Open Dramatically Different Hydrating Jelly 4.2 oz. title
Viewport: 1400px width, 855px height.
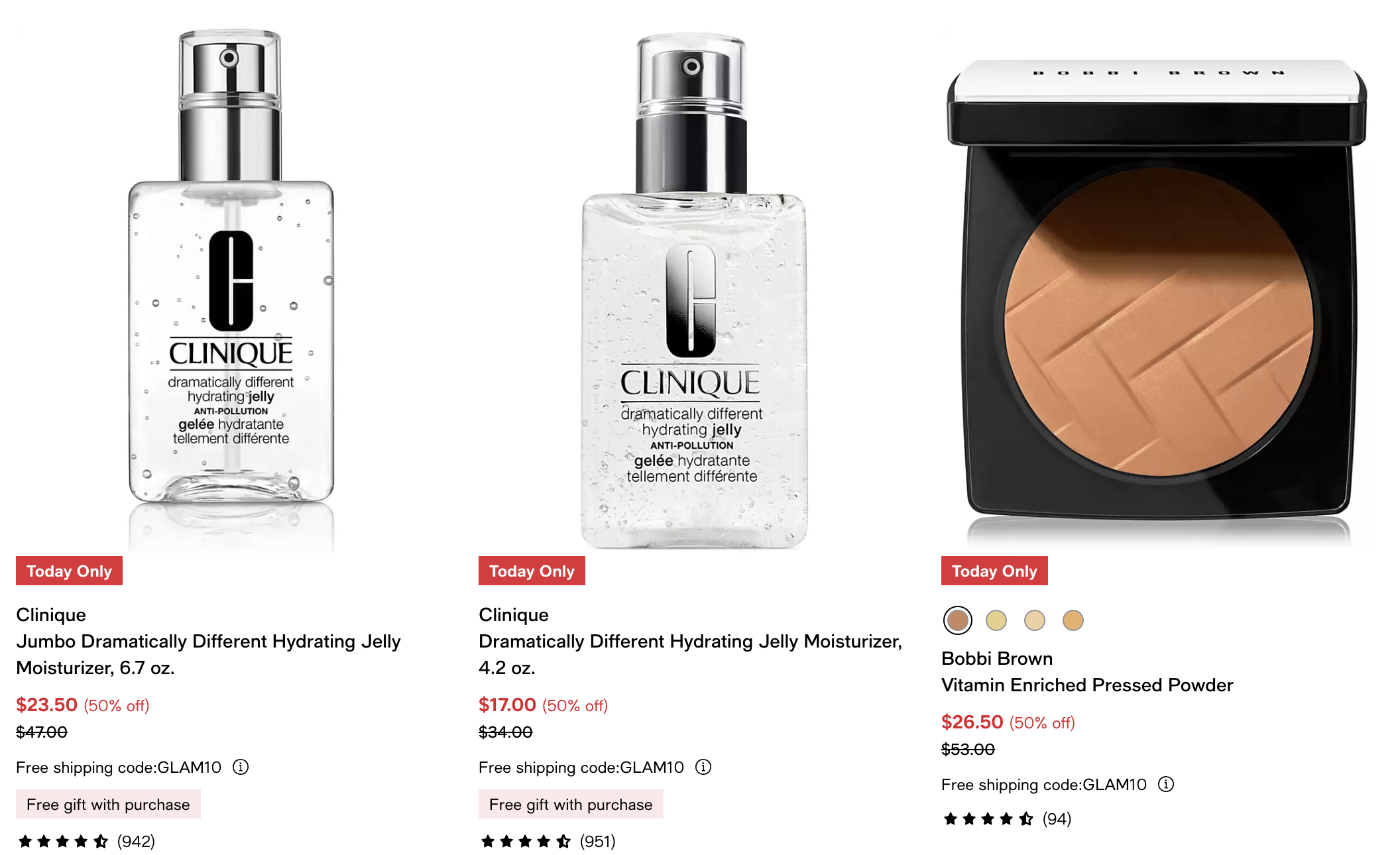pos(690,654)
